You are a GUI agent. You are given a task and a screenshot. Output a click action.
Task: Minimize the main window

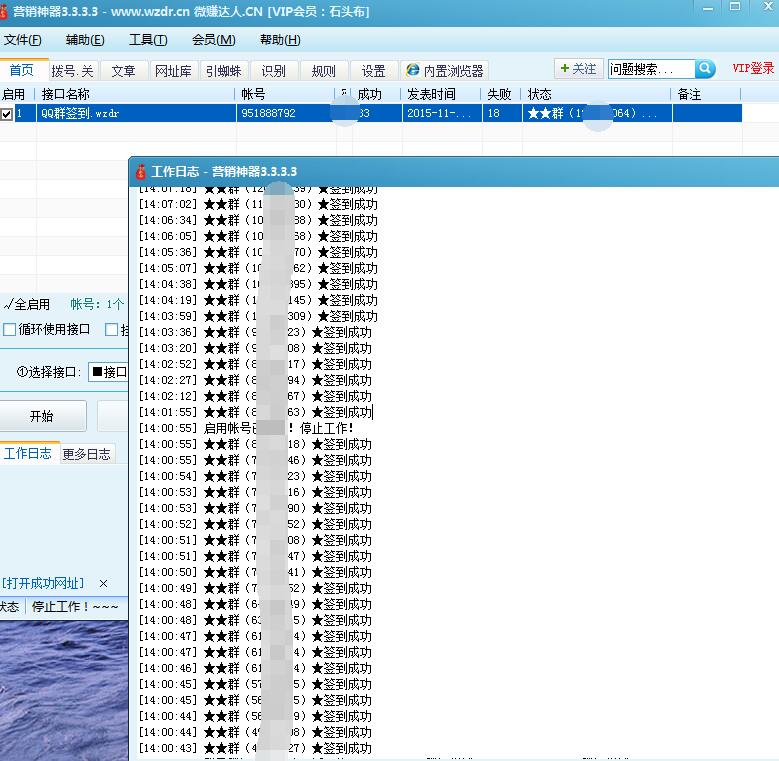pyautogui.click(x=708, y=9)
